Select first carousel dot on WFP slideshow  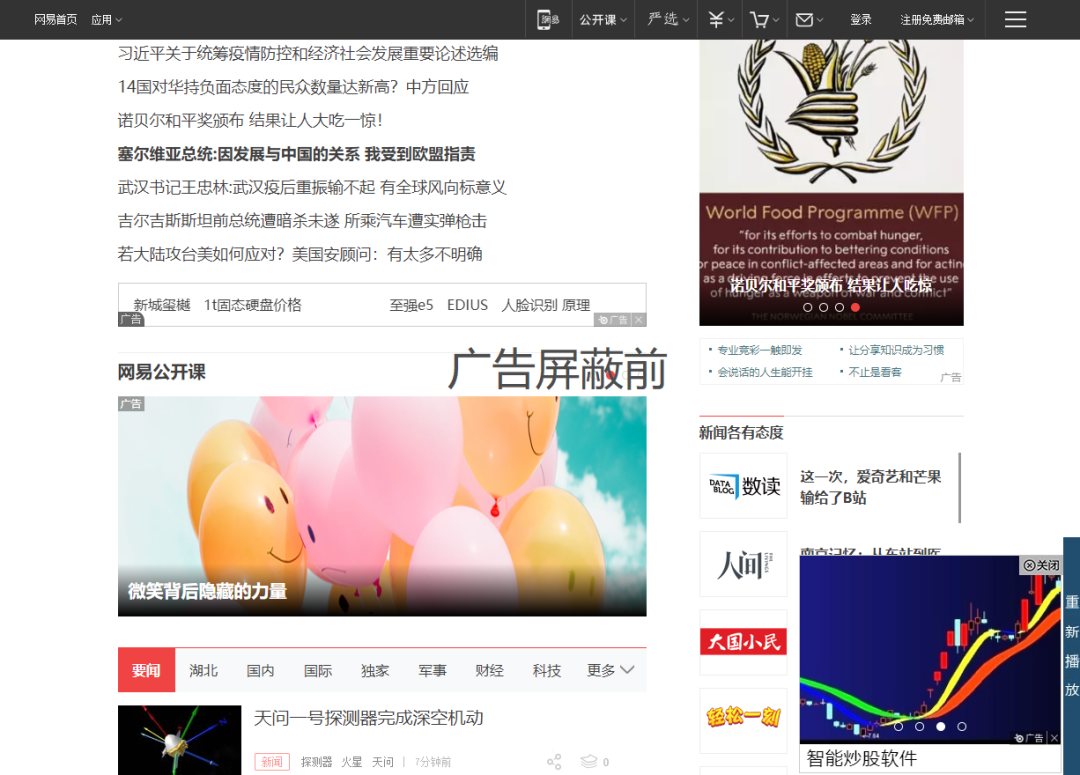(808, 307)
